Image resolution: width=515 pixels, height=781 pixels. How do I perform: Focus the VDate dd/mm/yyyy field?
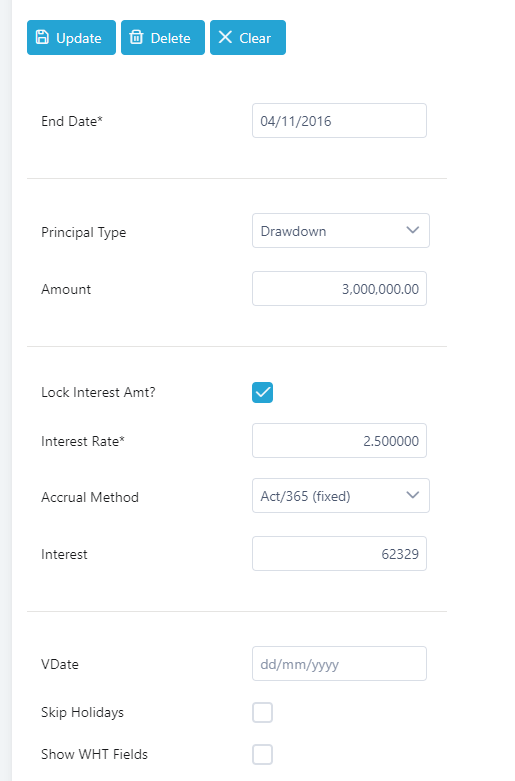pos(339,663)
